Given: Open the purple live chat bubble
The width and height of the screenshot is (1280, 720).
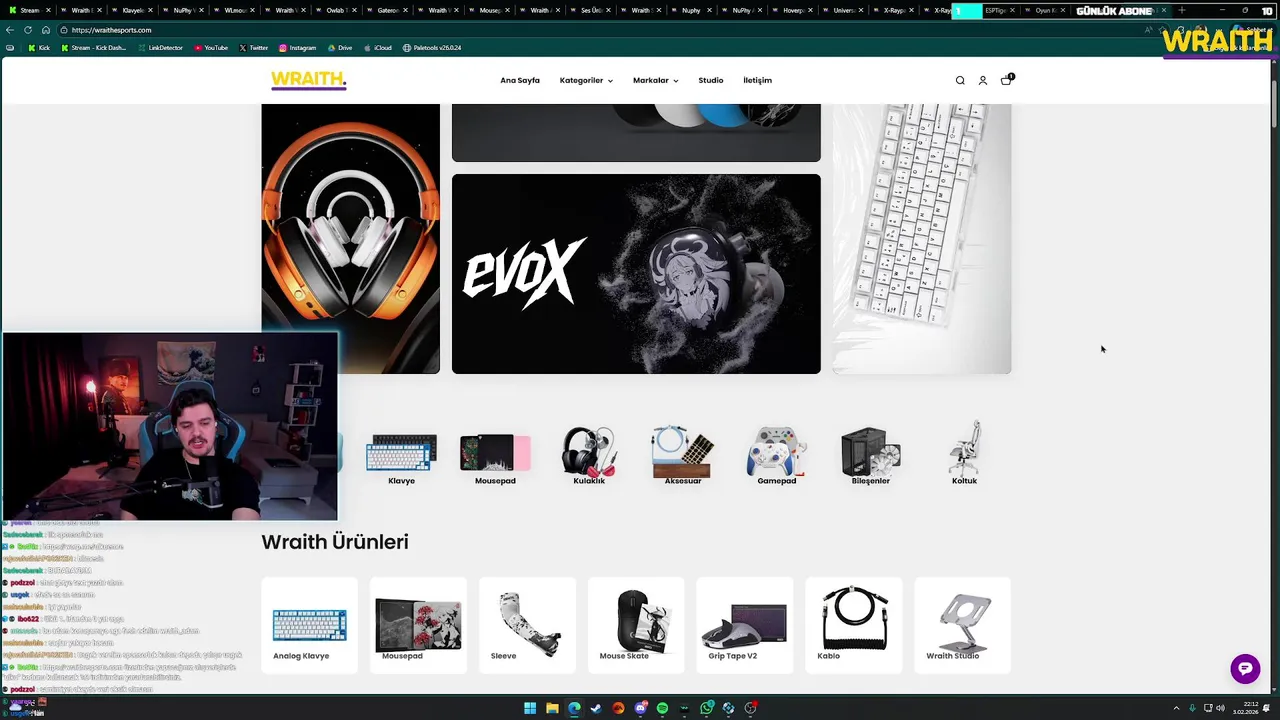Looking at the screenshot, I should pyautogui.click(x=1245, y=669).
